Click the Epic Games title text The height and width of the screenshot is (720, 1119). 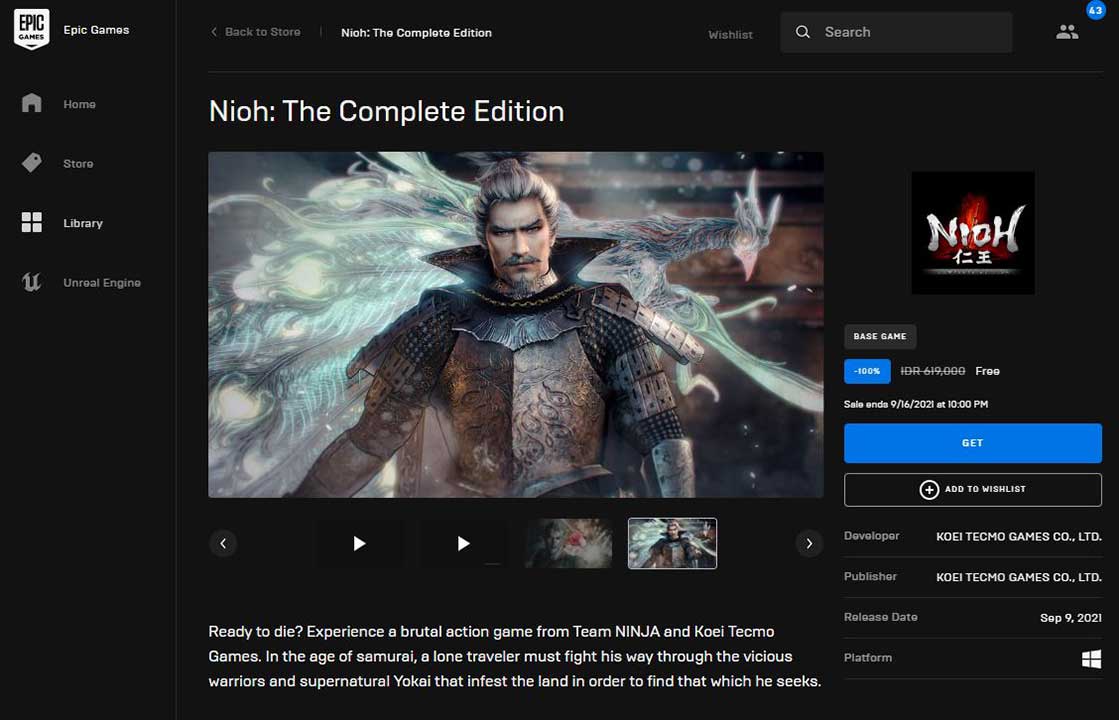(96, 30)
